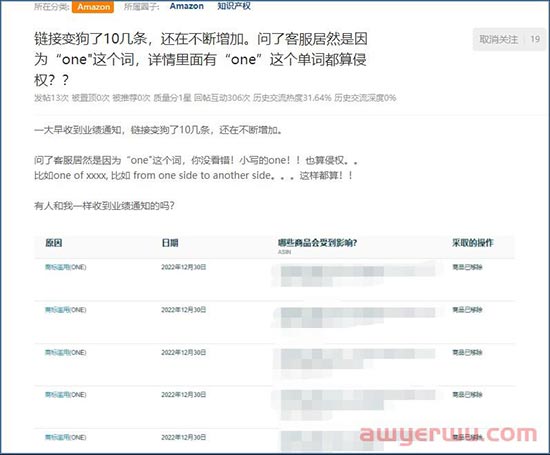
Task: Click 商品已移除 in the second row
Action: (x=467, y=310)
